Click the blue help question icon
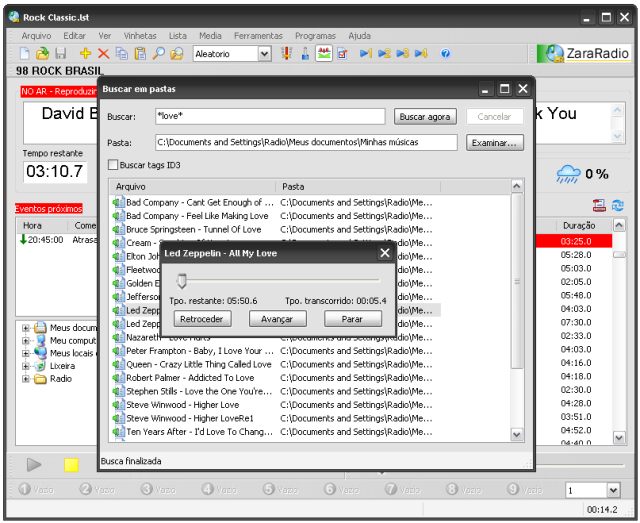640x523 pixels. pyautogui.click(x=446, y=53)
